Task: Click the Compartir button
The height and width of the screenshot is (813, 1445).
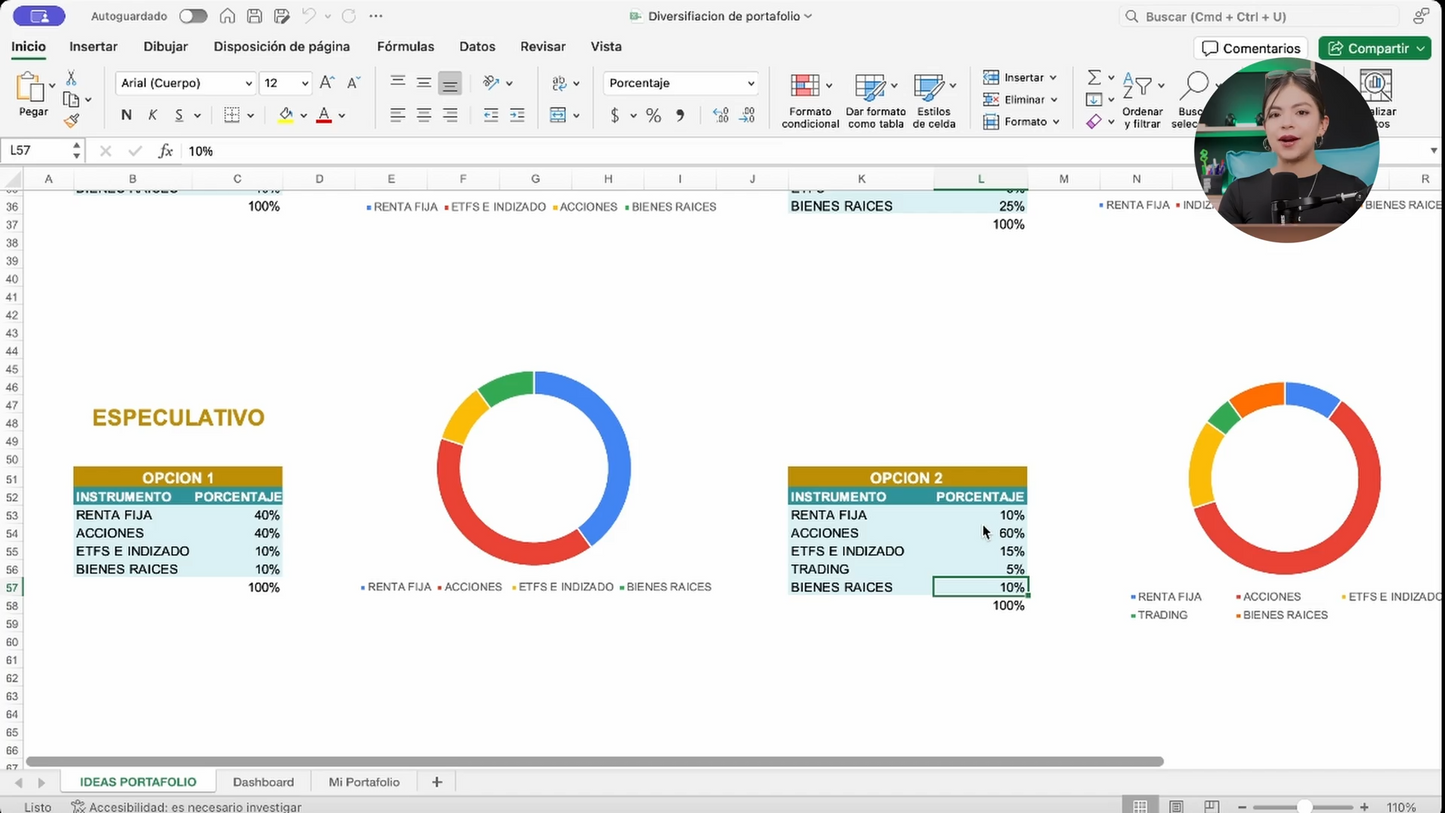Action: pyautogui.click(x=1373, y=48)
